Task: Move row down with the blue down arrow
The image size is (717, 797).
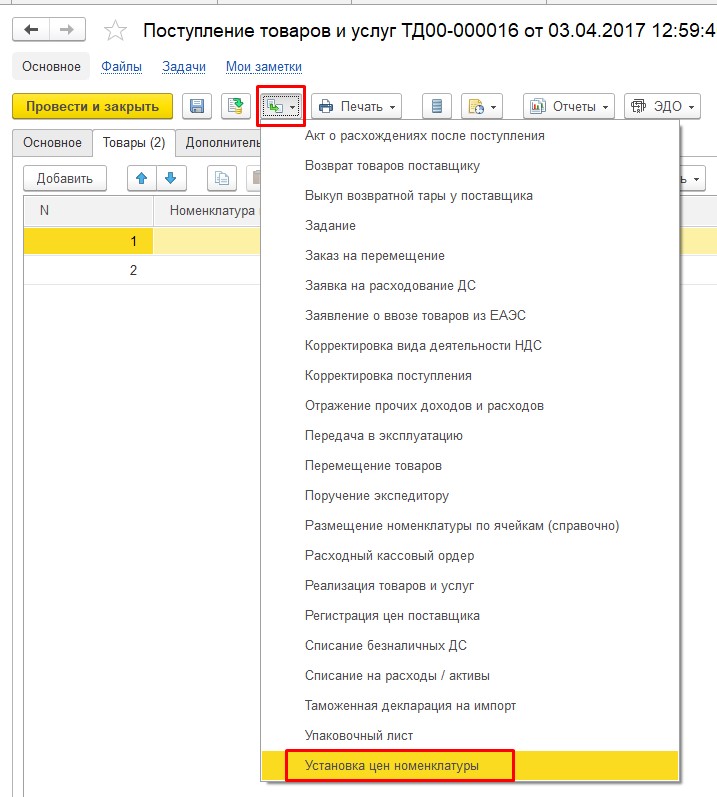Action: [171, 178]
